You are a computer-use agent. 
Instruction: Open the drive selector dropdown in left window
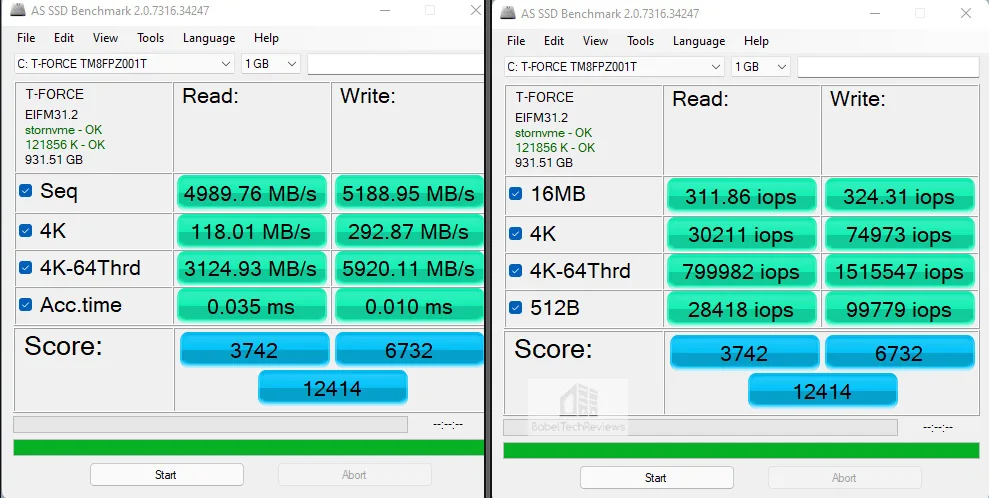pos(125,64)
